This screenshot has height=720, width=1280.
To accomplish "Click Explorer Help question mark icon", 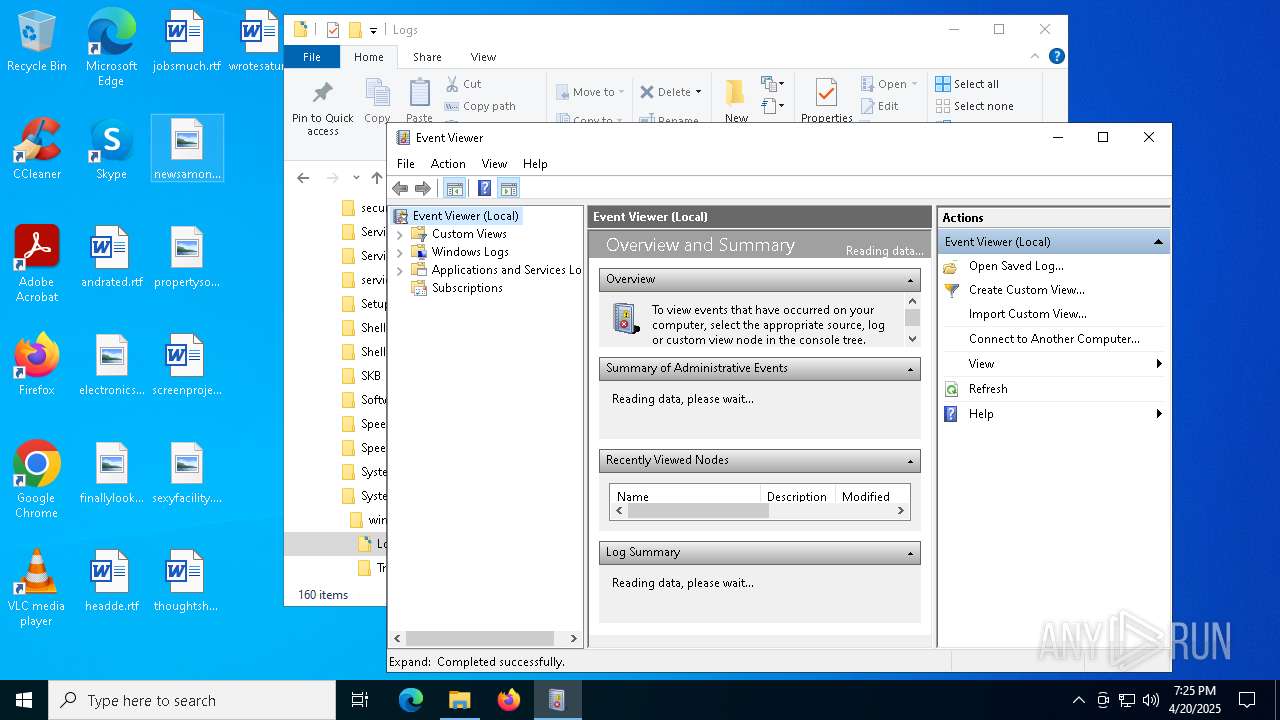I will pos(1057,57).
